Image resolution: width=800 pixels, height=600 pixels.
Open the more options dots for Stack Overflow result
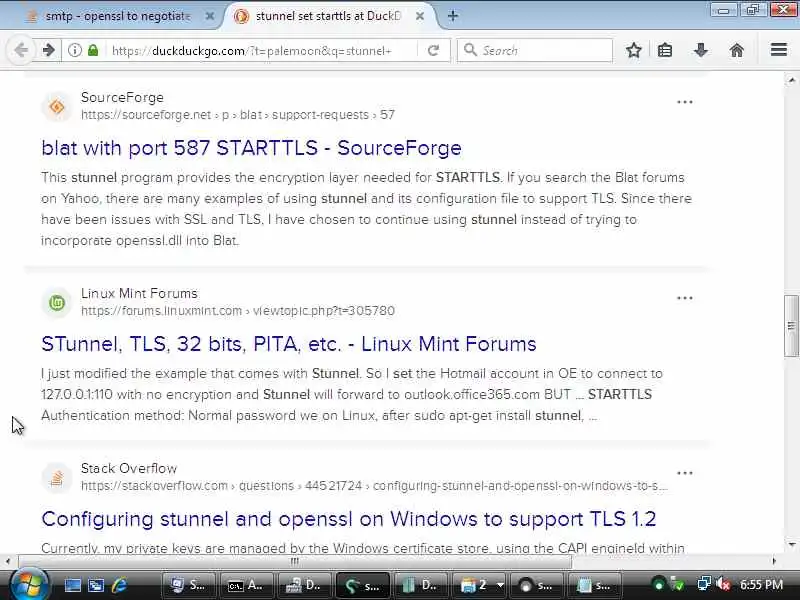point(685,473)
